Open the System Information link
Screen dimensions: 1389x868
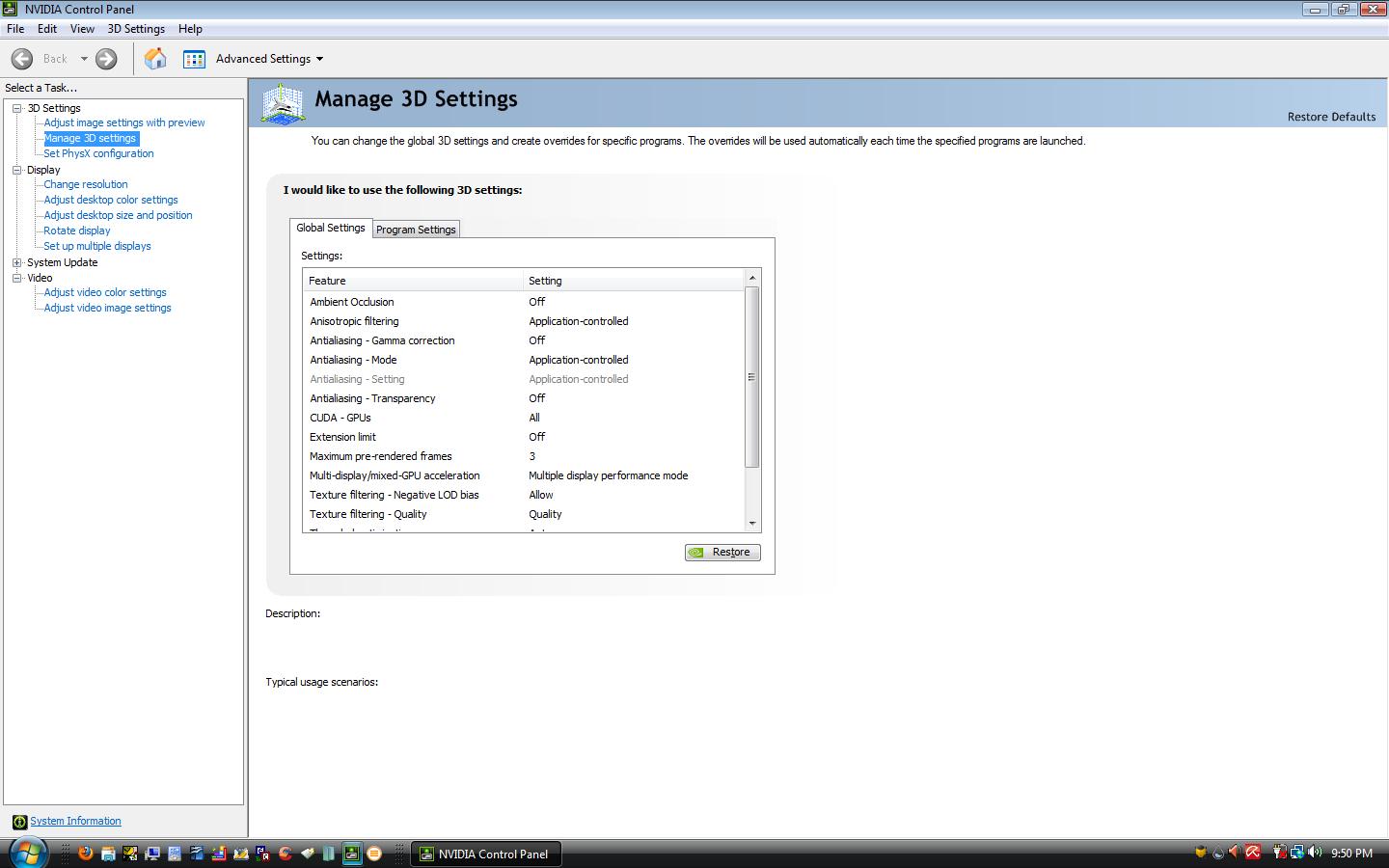(x=75, y=822)
